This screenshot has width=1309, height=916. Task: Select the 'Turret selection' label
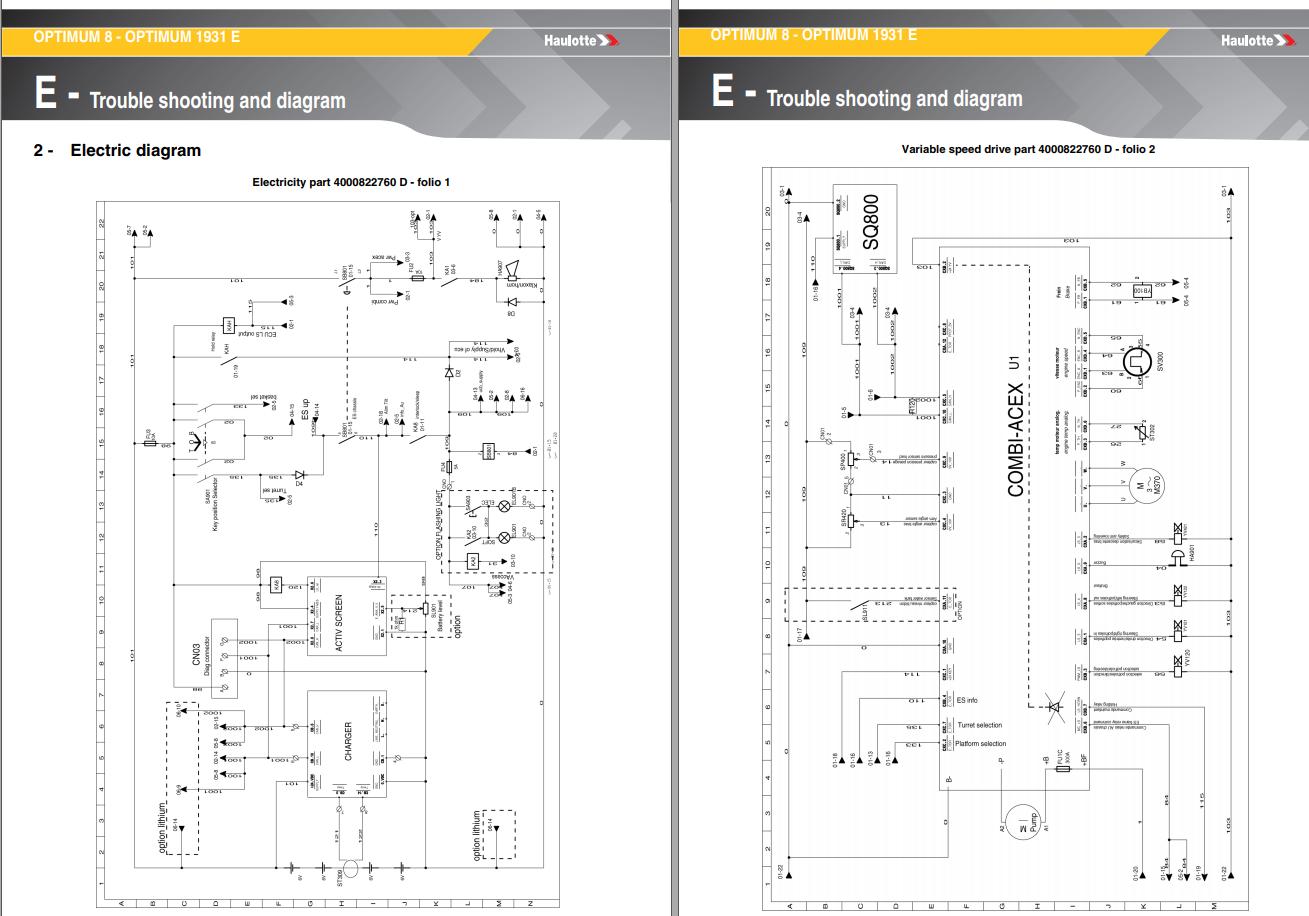(980, 725)
